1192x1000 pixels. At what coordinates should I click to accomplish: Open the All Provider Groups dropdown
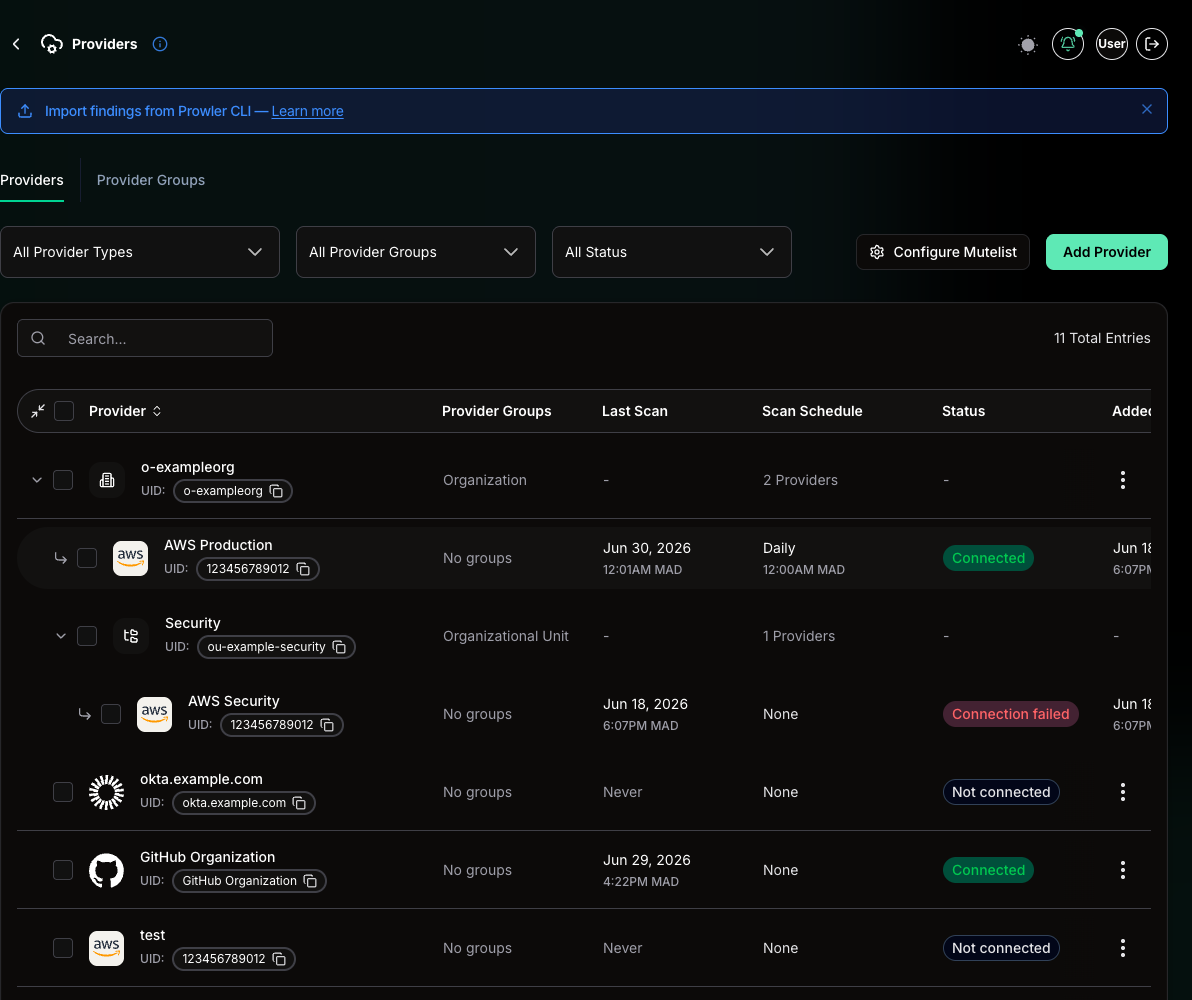pos(416,252)
